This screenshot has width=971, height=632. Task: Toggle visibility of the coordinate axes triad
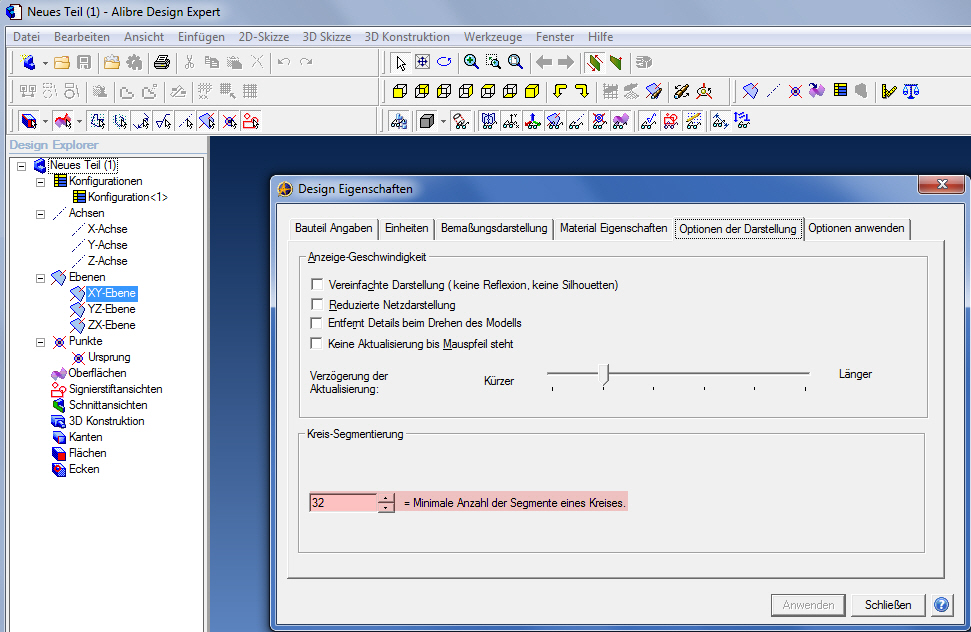533,121
